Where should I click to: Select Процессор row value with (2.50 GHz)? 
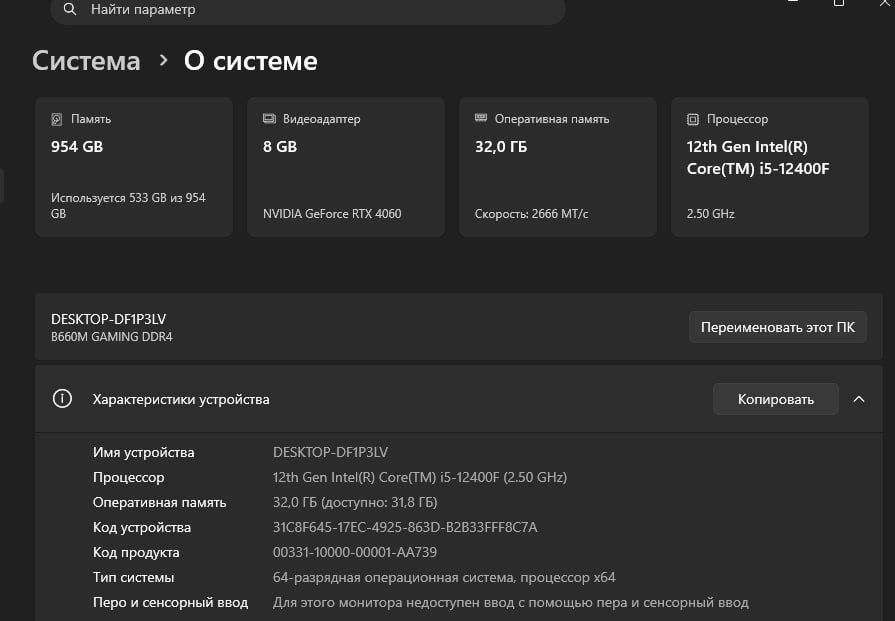click(420, 477)
